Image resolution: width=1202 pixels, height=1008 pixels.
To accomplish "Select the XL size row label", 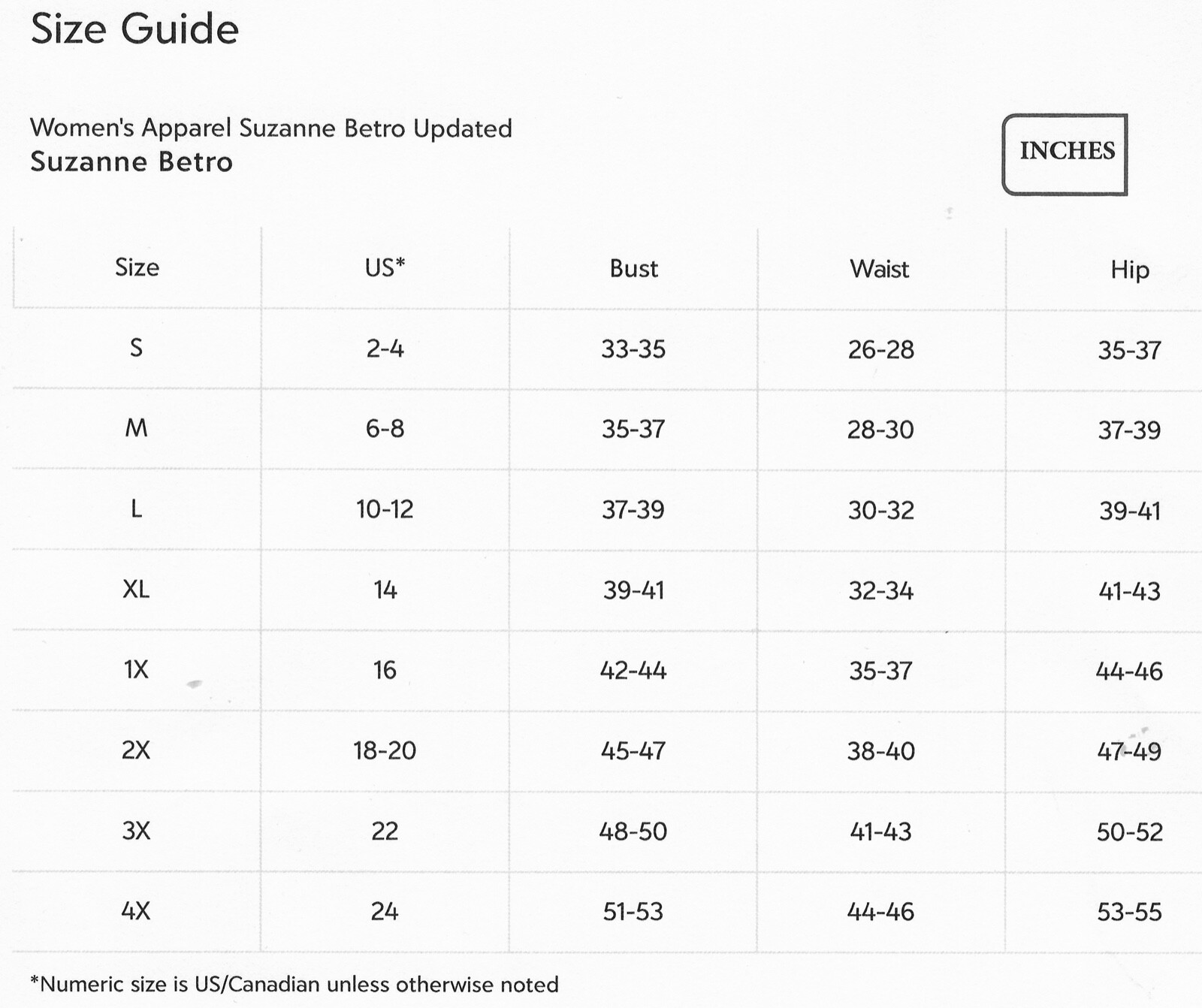I will pos(136,589).
